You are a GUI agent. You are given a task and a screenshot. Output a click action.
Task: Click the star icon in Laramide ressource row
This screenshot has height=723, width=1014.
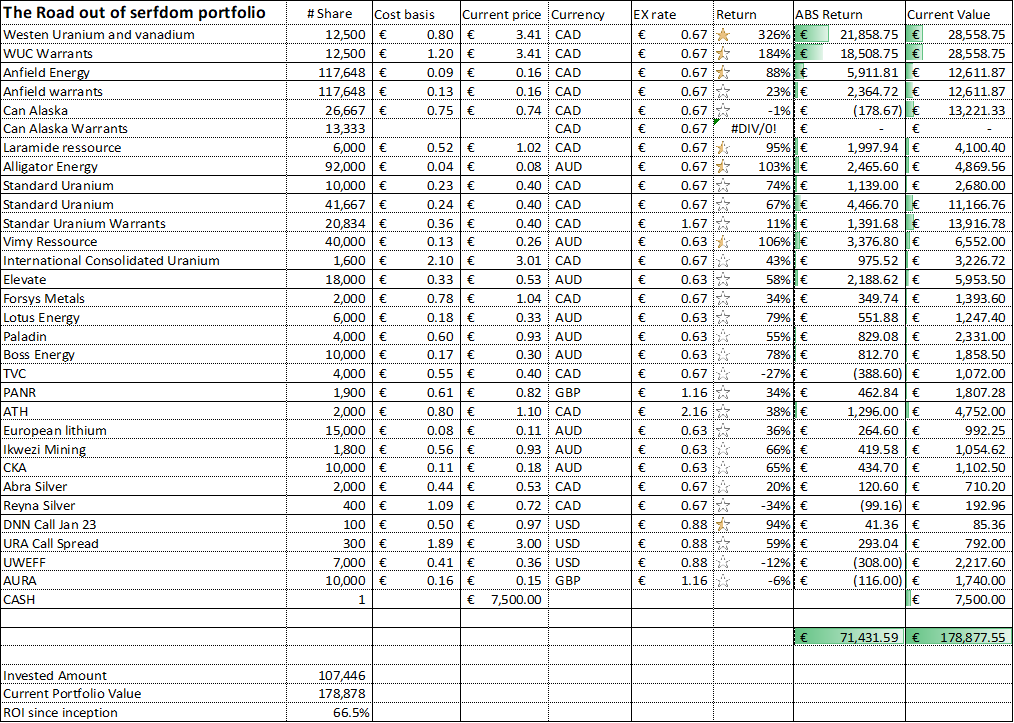[x=724, y=148]
